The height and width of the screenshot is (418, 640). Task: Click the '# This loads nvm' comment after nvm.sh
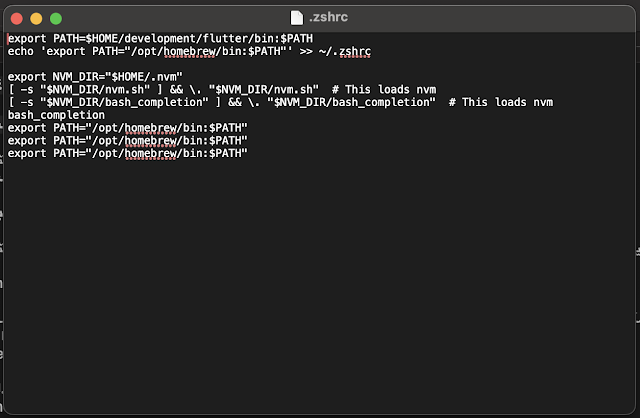pyautogui.click(x=384, y=90)
